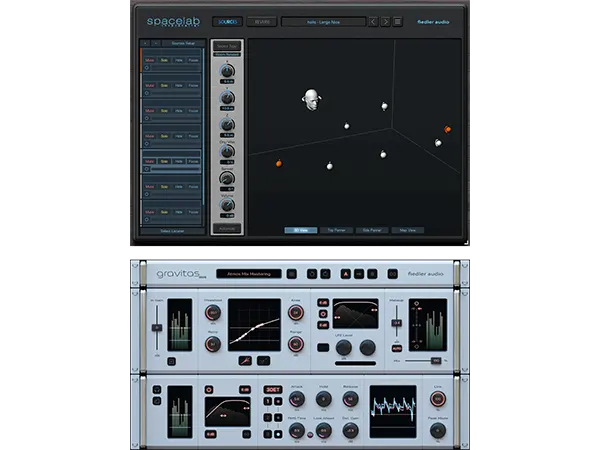
Task: Click the square icon below the In Gain meter
Action: pyautogui.click(x=171, y=361)
